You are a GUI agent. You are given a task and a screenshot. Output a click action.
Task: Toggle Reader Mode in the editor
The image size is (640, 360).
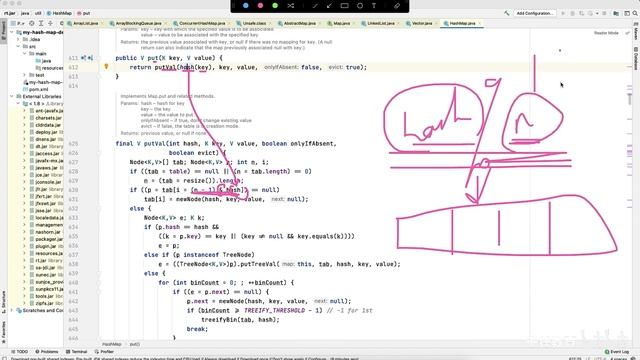(x=606, y=33)
